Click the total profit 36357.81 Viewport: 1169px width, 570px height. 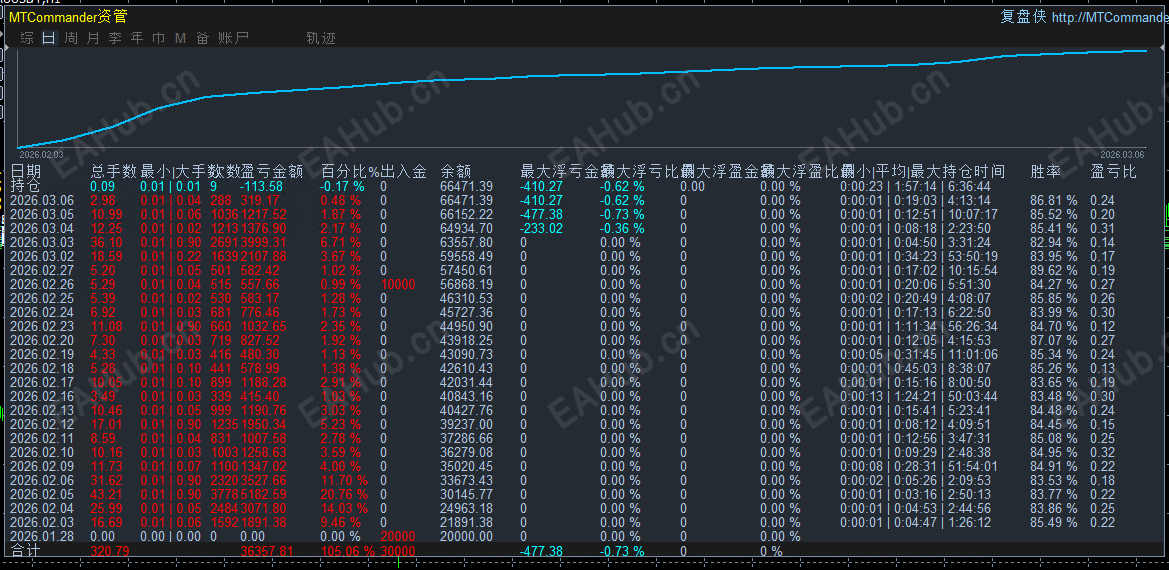coord(267,551)
